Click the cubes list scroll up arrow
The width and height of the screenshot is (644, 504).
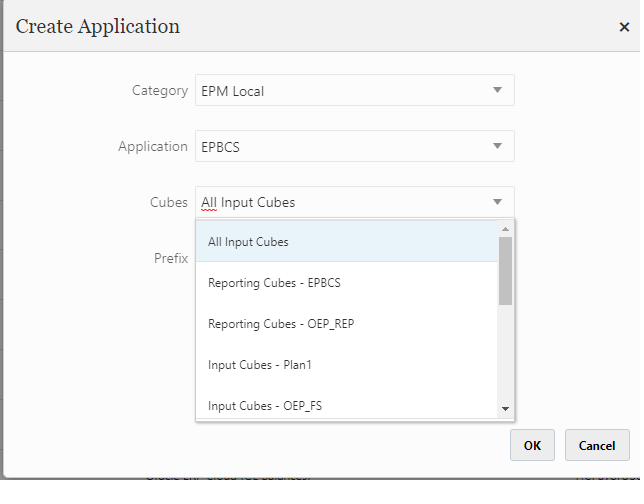(506, 229)
